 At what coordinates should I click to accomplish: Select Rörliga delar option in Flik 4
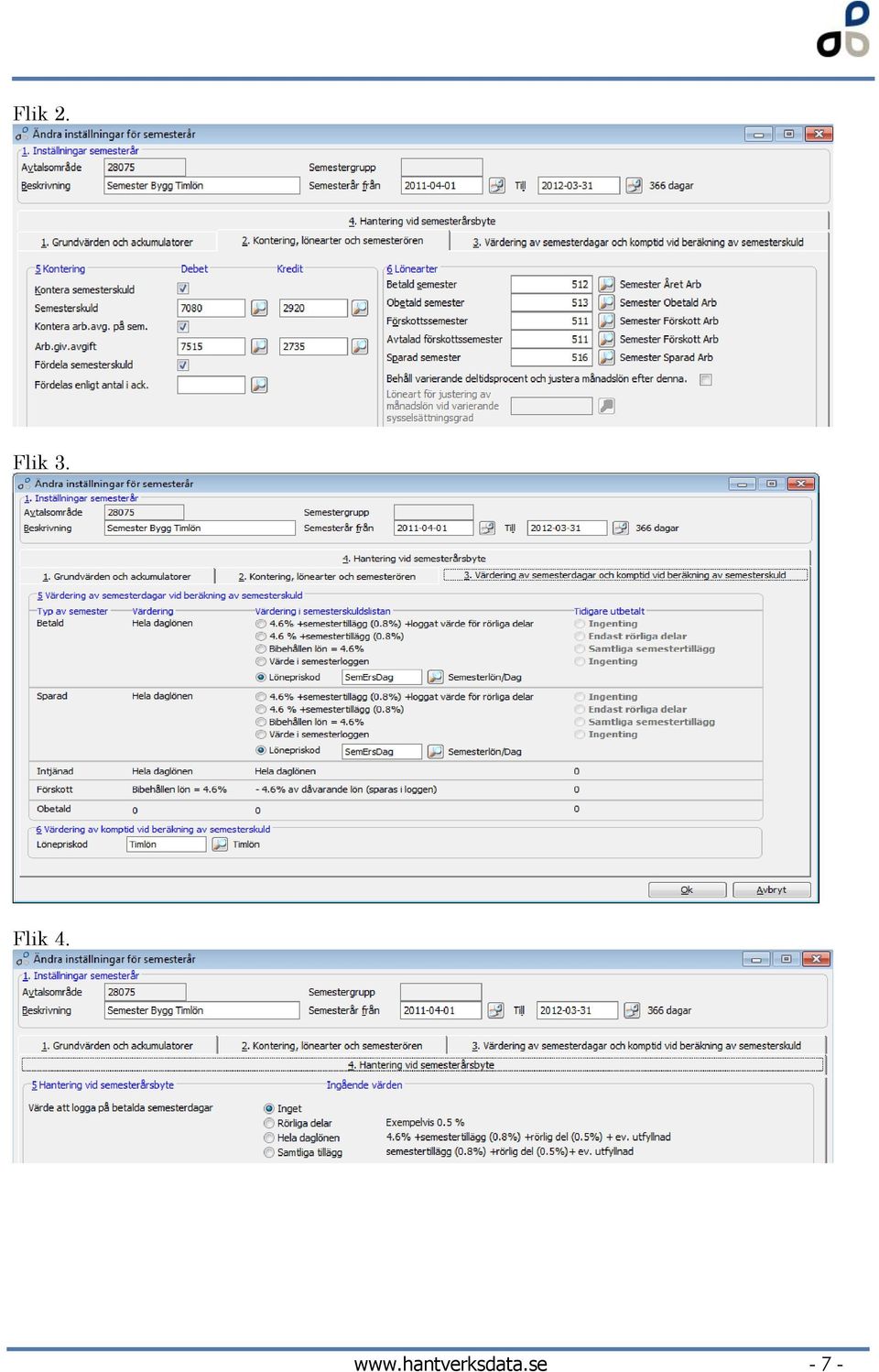tap(269, 1123)
